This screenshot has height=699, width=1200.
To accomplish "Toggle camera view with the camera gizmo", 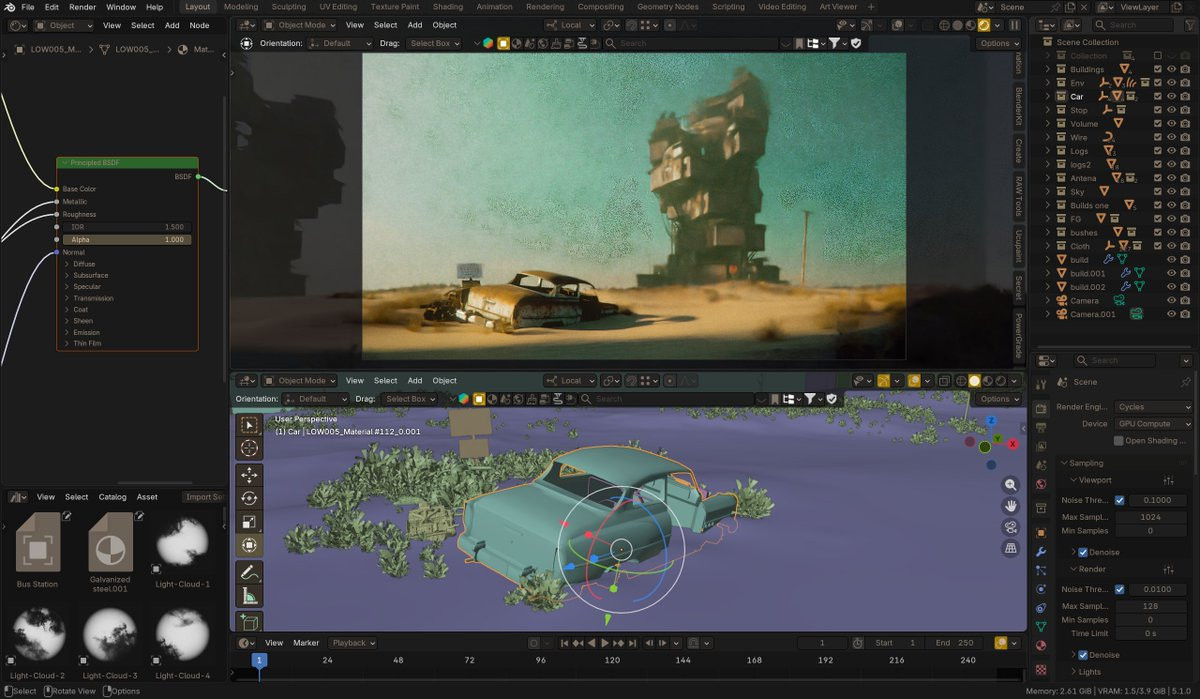I will click(1010, 527).
